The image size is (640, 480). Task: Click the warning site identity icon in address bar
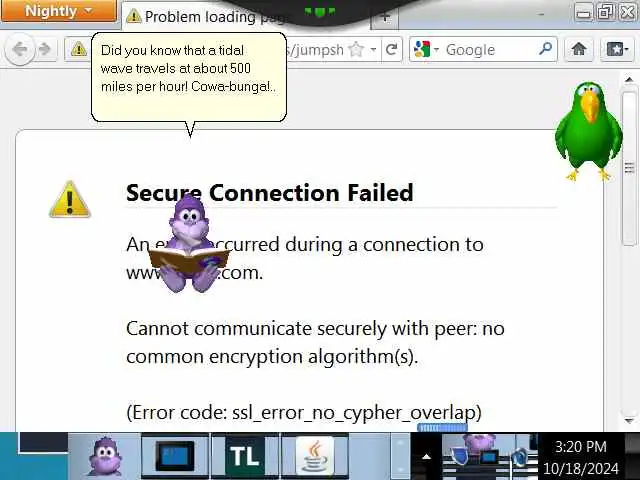78,49
